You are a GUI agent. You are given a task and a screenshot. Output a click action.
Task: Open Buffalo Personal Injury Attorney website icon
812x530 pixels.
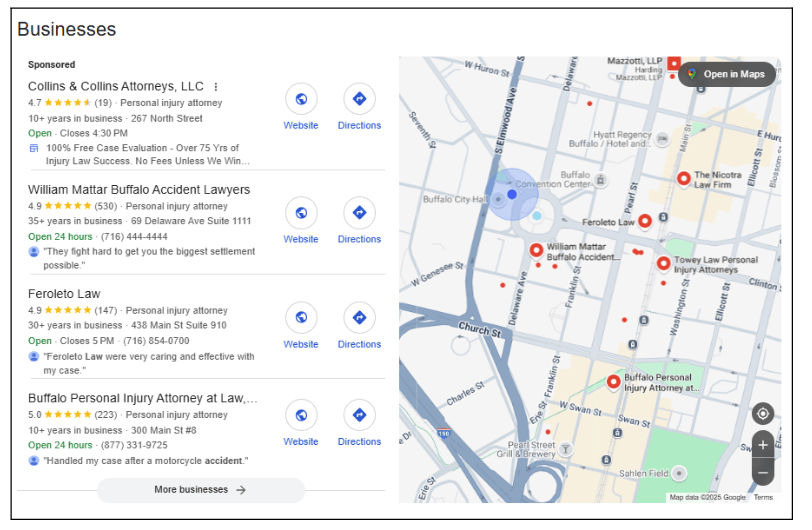click(x=301, y=415)
